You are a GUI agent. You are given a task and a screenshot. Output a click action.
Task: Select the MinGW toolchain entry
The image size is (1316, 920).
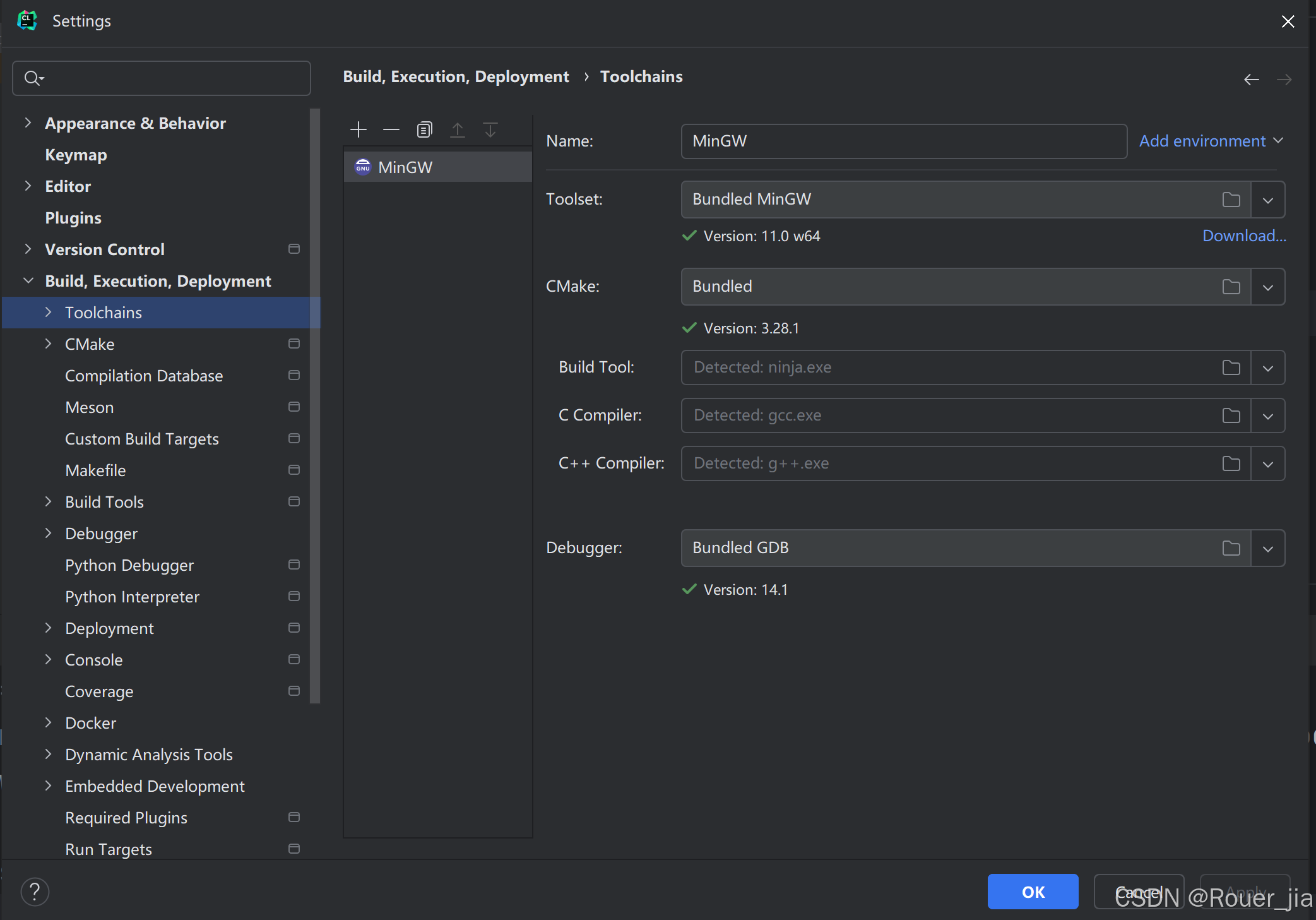coord(405,167)
